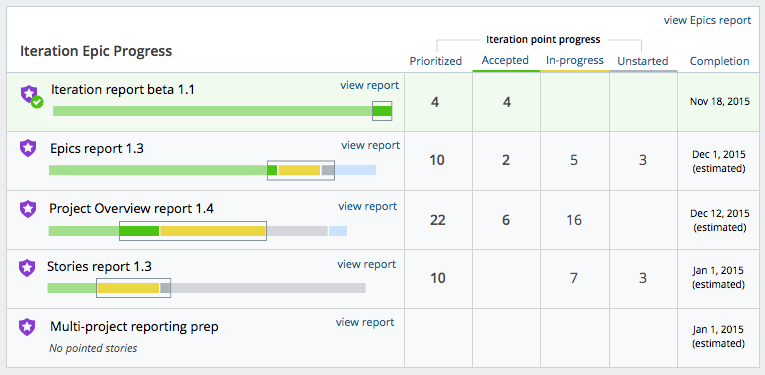Image resolution: width=765 pixels, height=375 pixels.
Task: Open view report for Multi-project reporting prep
Action: pos(365,322)
